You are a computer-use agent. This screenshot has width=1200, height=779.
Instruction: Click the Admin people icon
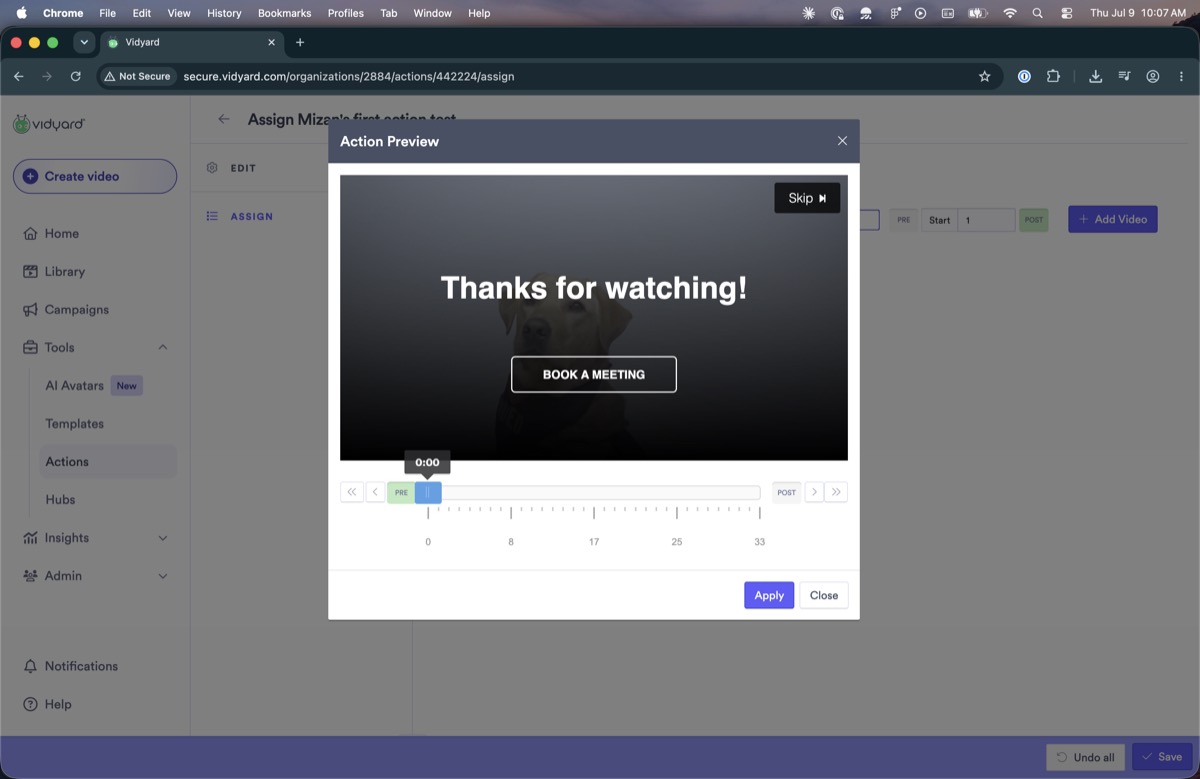click(x=30, y=576)
